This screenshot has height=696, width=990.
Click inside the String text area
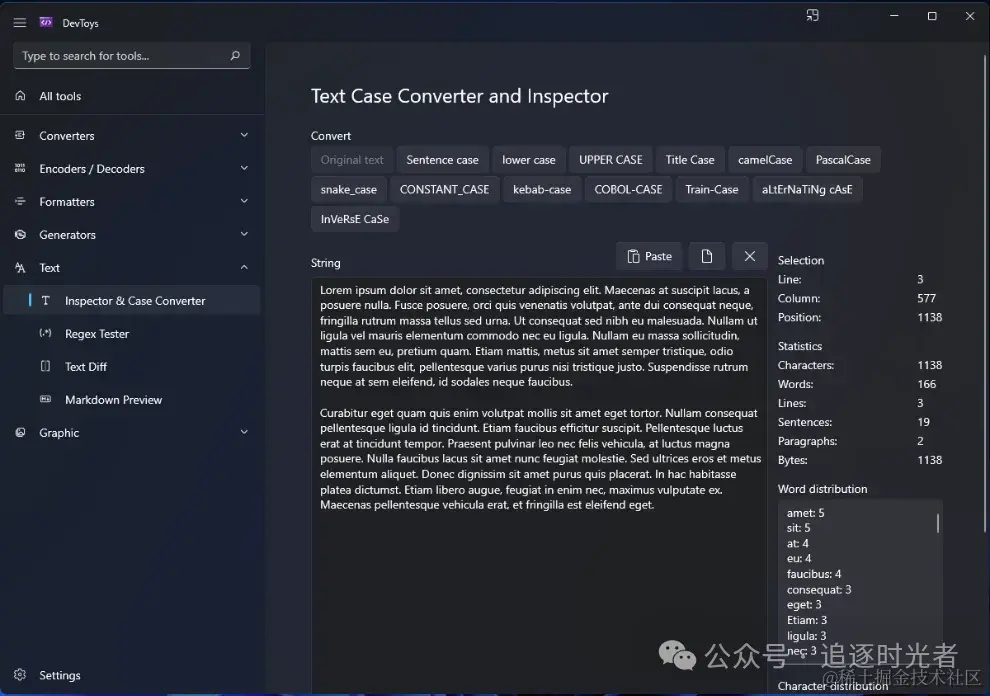coord(539,486)
